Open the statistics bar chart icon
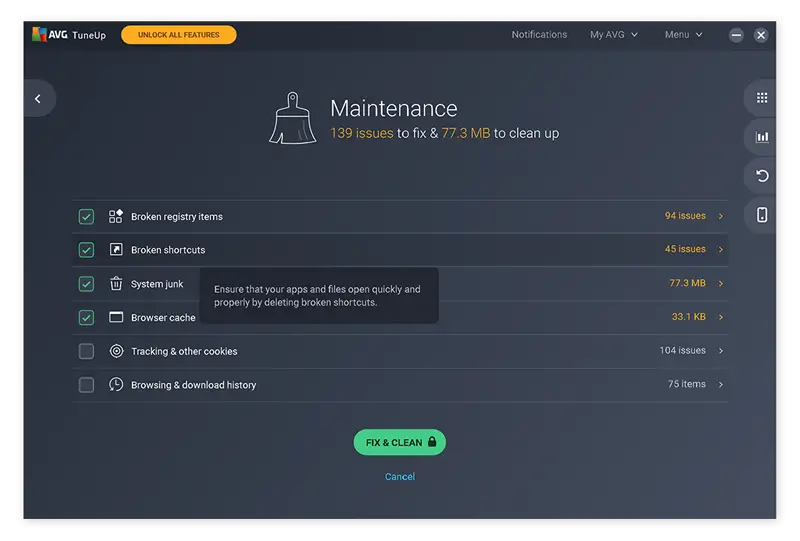The image size is (800, 541). (x=762, y=137)
